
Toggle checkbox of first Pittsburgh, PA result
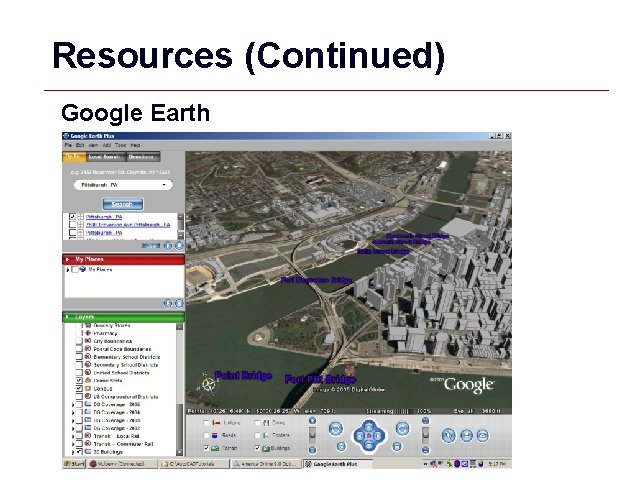pyautogui.click(x=73, y=217)
